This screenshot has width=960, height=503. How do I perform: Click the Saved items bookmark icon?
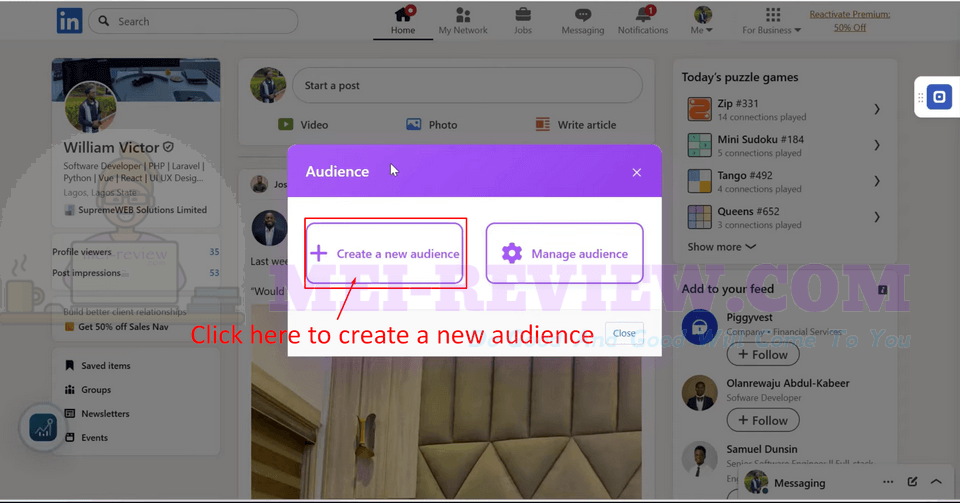(70, 365)
